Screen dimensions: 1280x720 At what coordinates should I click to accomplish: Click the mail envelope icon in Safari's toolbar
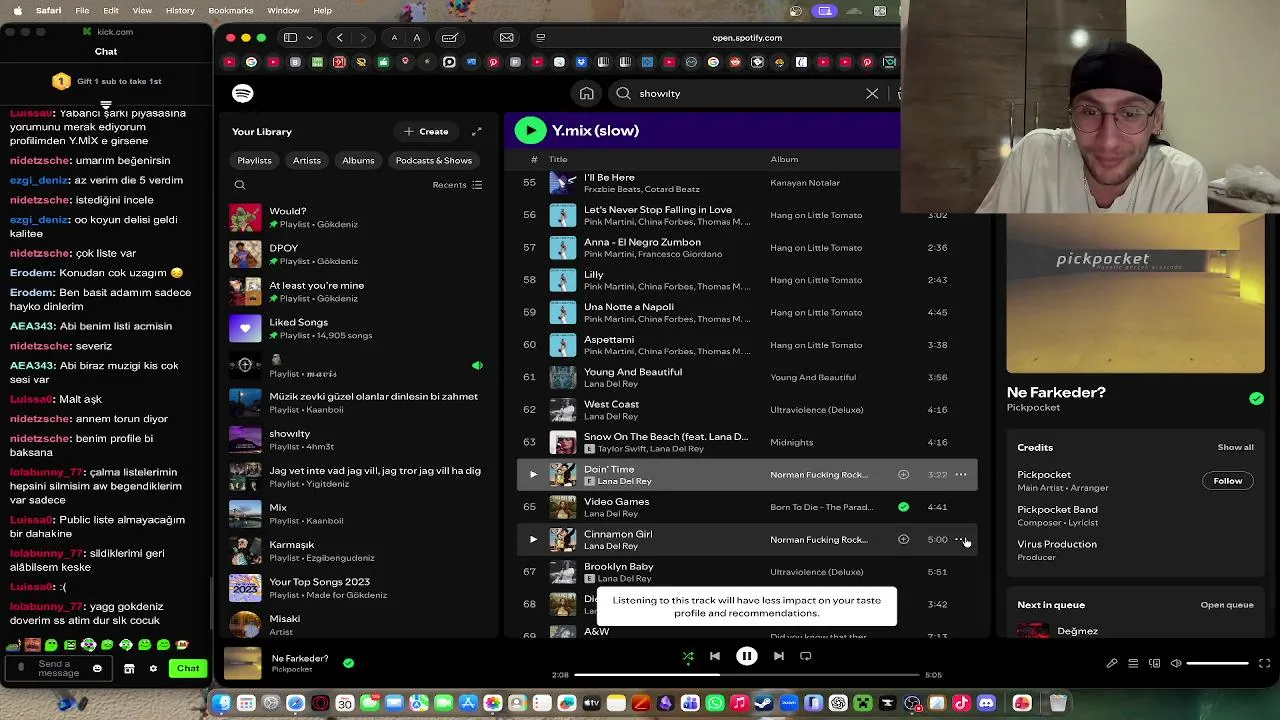click(x=507, y=38)
